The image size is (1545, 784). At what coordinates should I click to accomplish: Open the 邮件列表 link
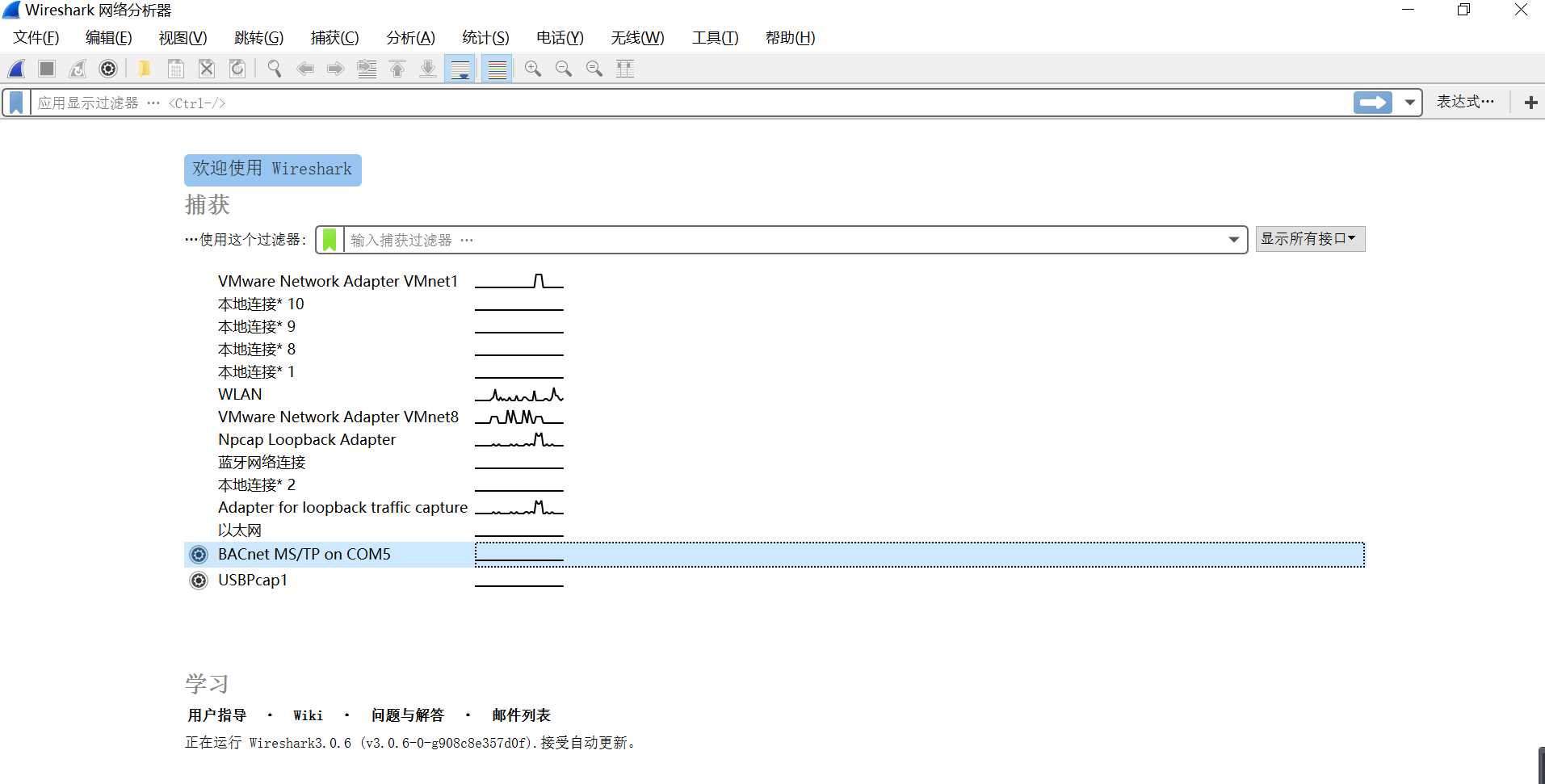coord(521,715)
